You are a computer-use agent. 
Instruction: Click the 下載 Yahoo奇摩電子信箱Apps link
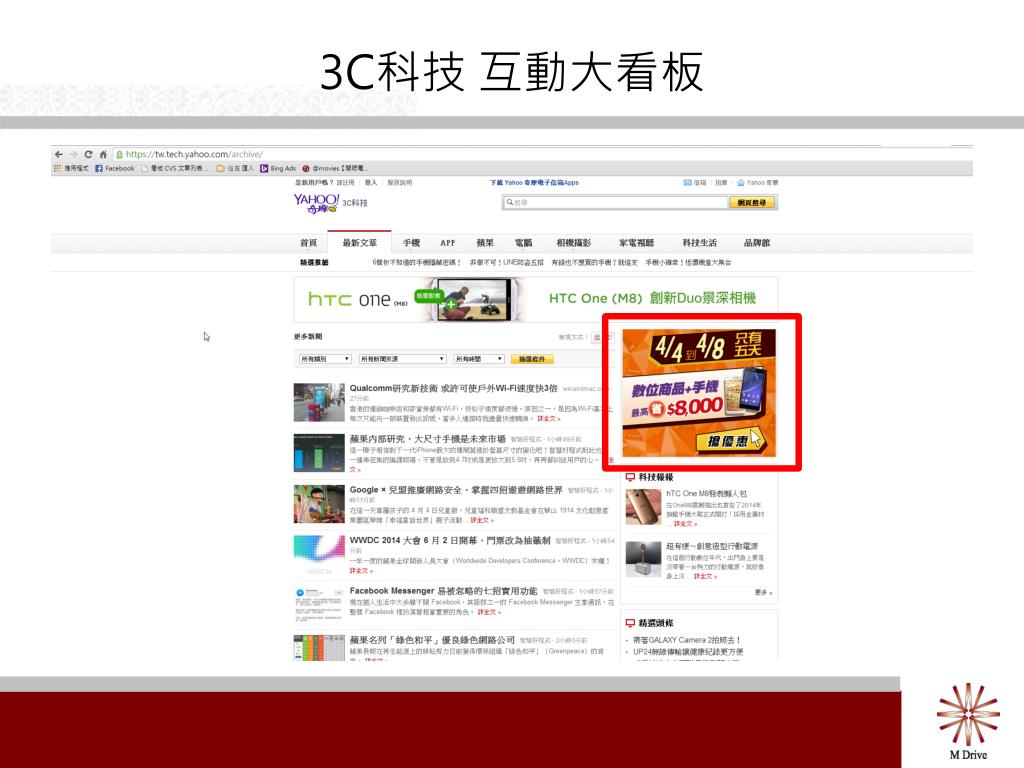534,183
